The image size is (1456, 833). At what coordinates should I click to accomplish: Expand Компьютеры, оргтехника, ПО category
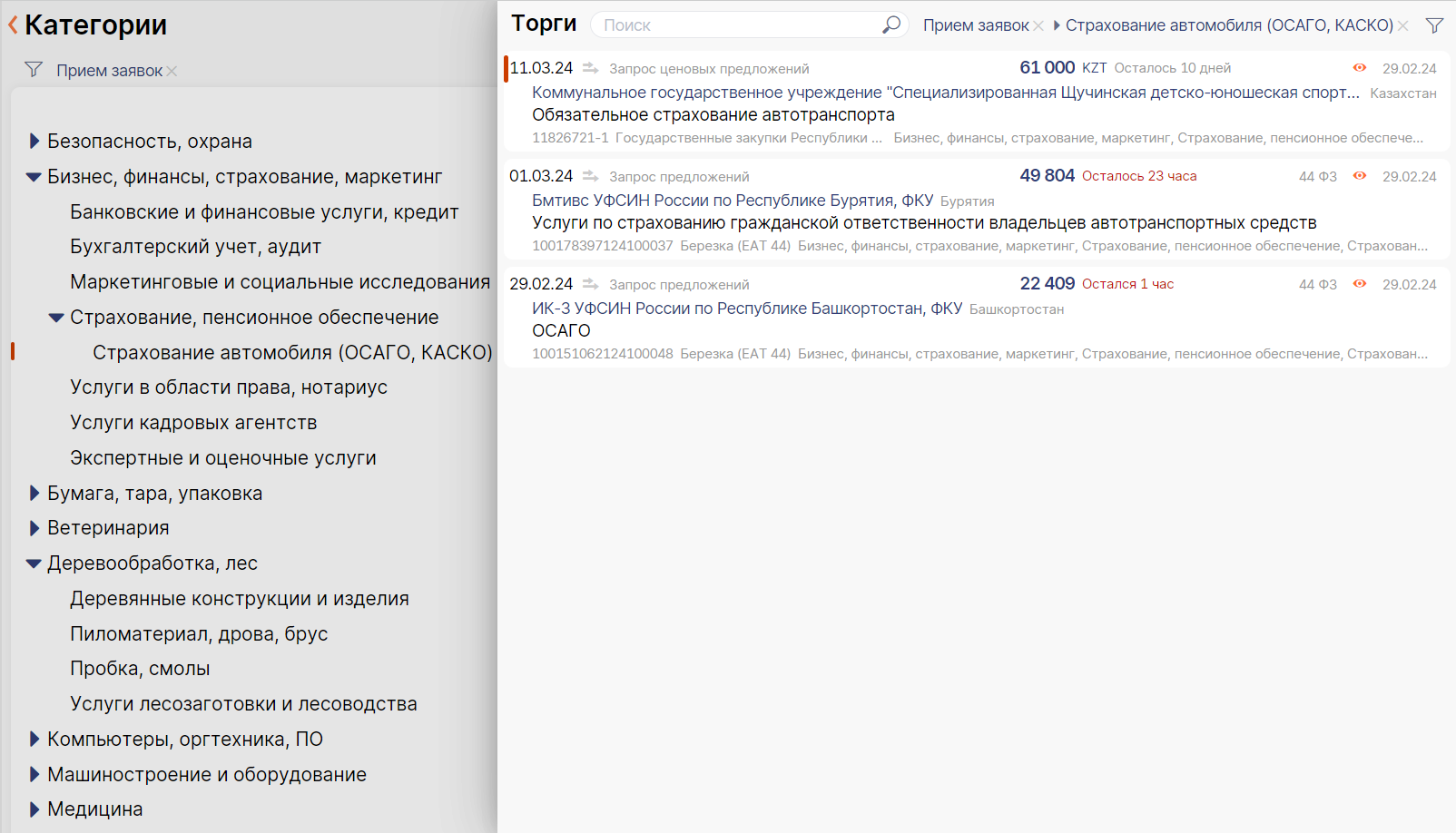[x=34, y=740]
